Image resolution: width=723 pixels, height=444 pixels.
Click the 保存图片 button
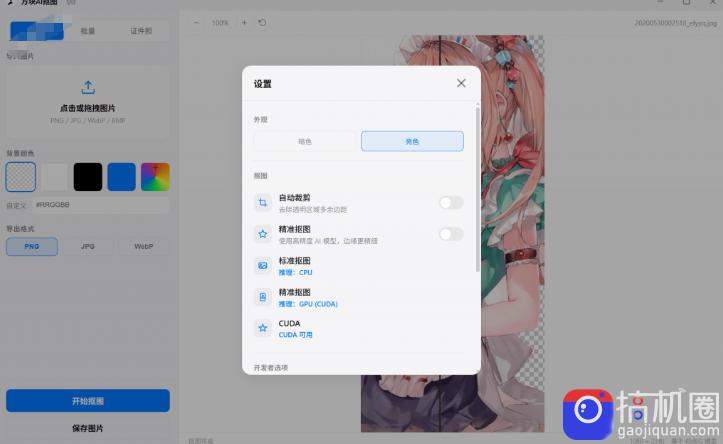(88, 428)
